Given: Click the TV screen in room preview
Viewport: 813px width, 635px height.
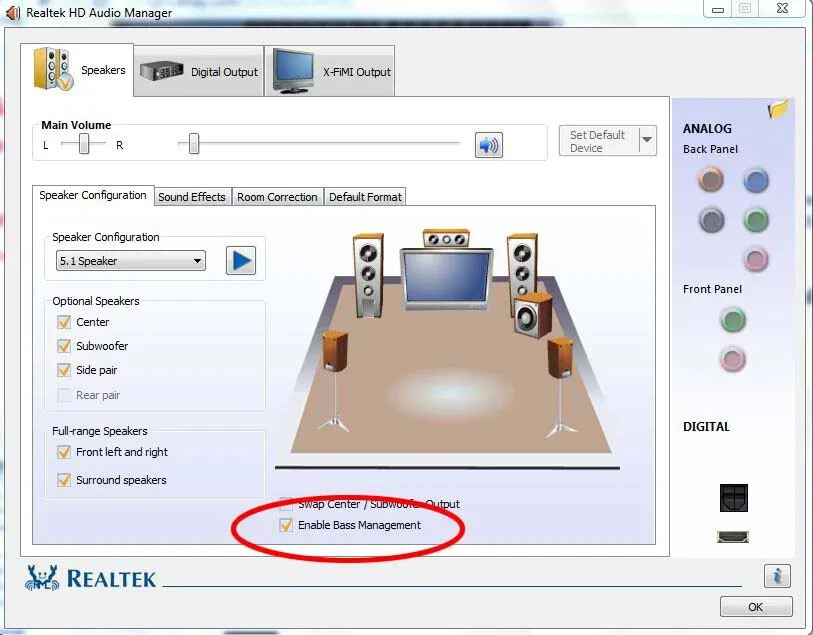Looking at the screenshot, I should 446,279.
